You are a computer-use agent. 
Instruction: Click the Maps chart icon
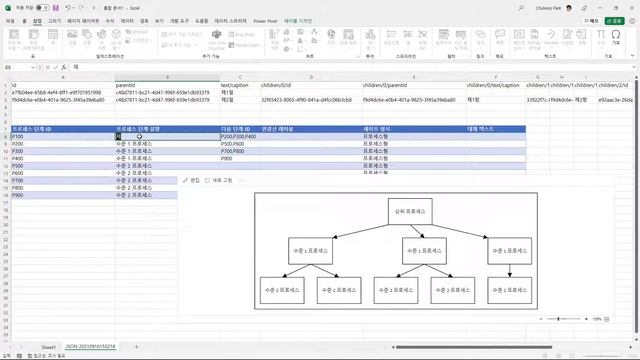[x=331, y=37]
